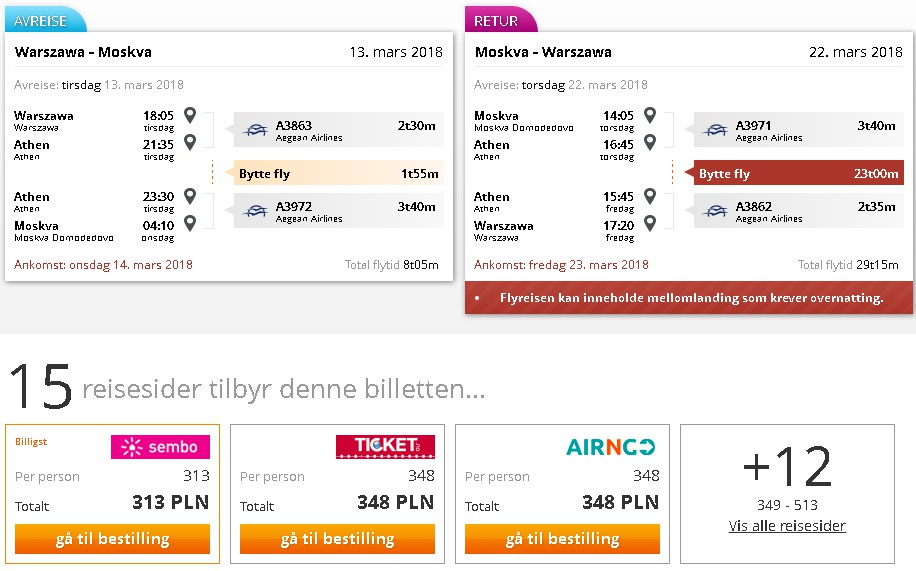
Task: Open the 'Vis alle reisesider' link
Action: [787, 525]
